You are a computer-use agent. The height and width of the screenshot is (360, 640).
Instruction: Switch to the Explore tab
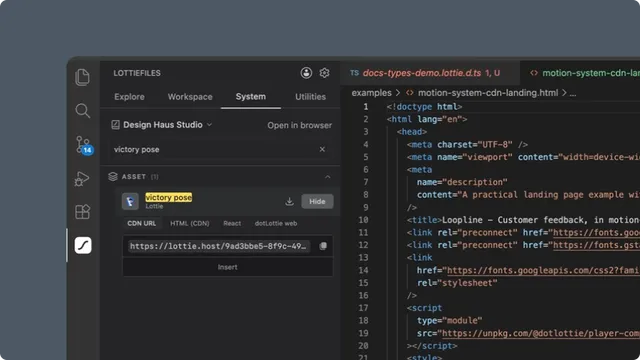coord(129,97)
